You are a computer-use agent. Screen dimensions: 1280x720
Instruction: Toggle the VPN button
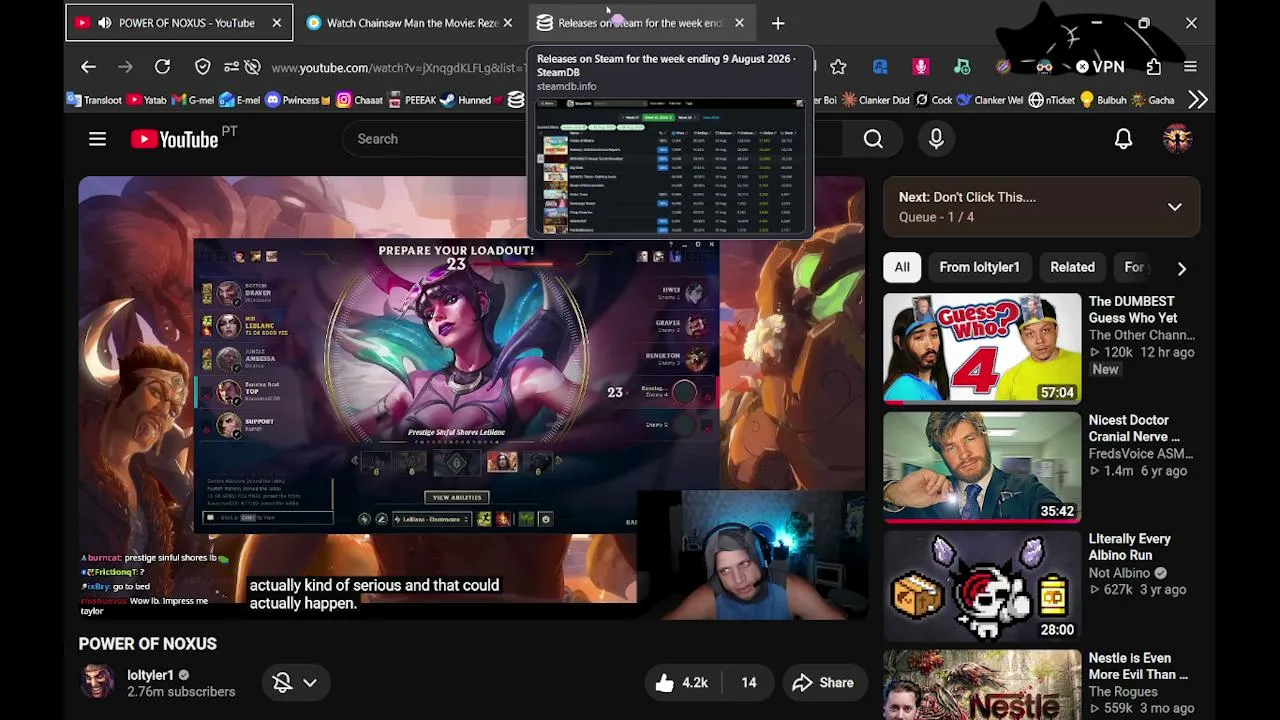pos(1099,67)
